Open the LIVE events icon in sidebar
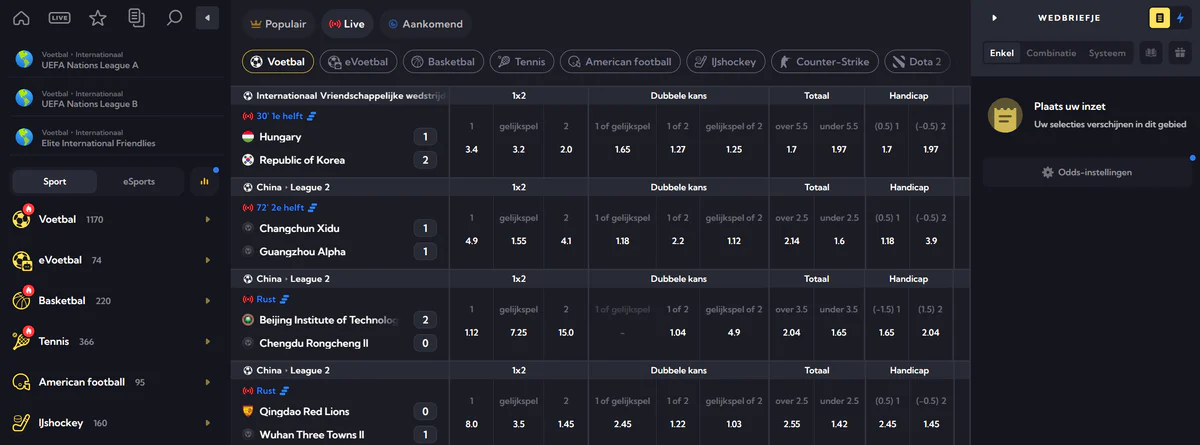Image resolution: width=1200 pixels, height=445 pixels. point(59,18)
